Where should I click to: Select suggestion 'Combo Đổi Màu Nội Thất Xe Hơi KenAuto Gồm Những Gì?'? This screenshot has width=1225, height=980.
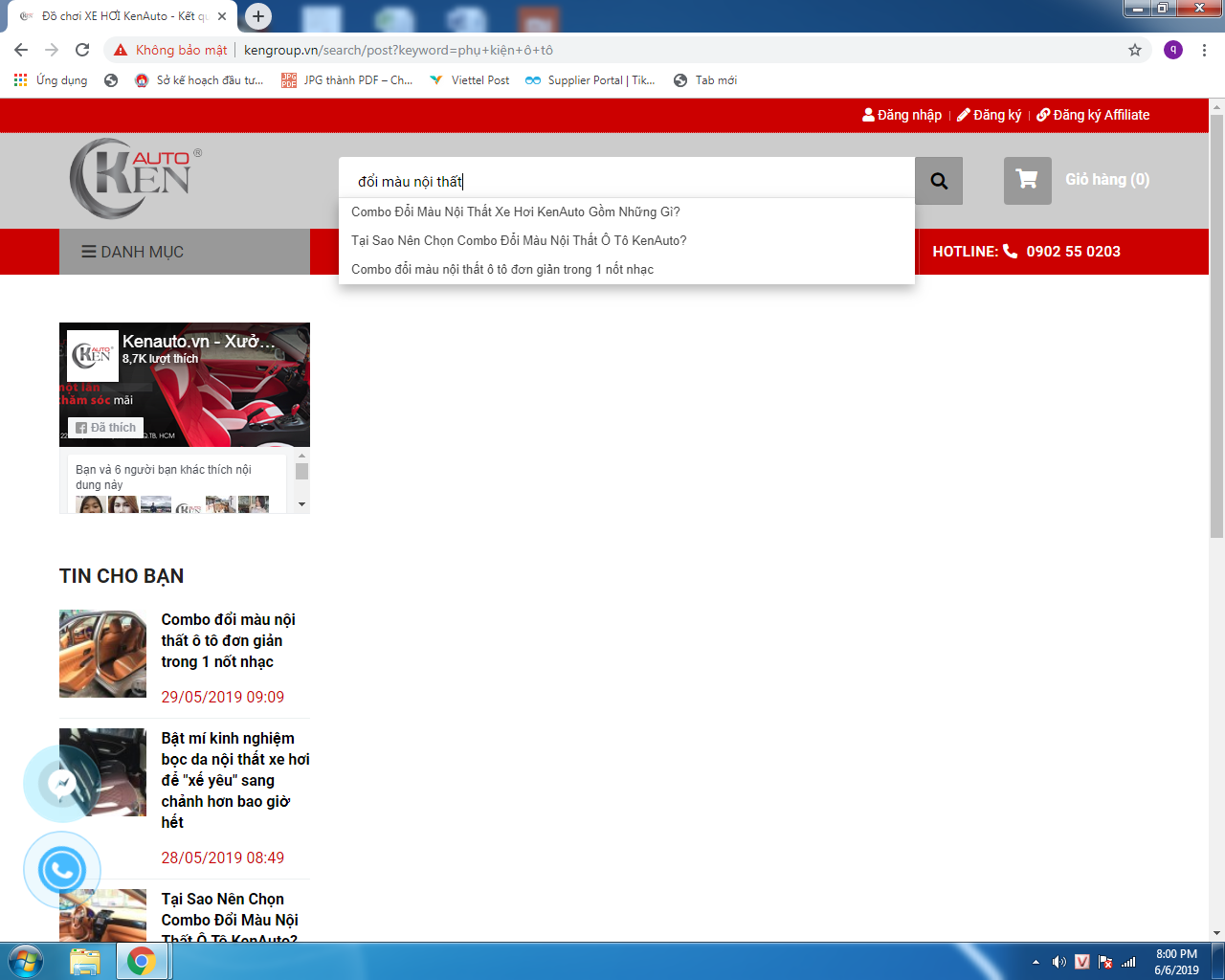coord(515,212)
